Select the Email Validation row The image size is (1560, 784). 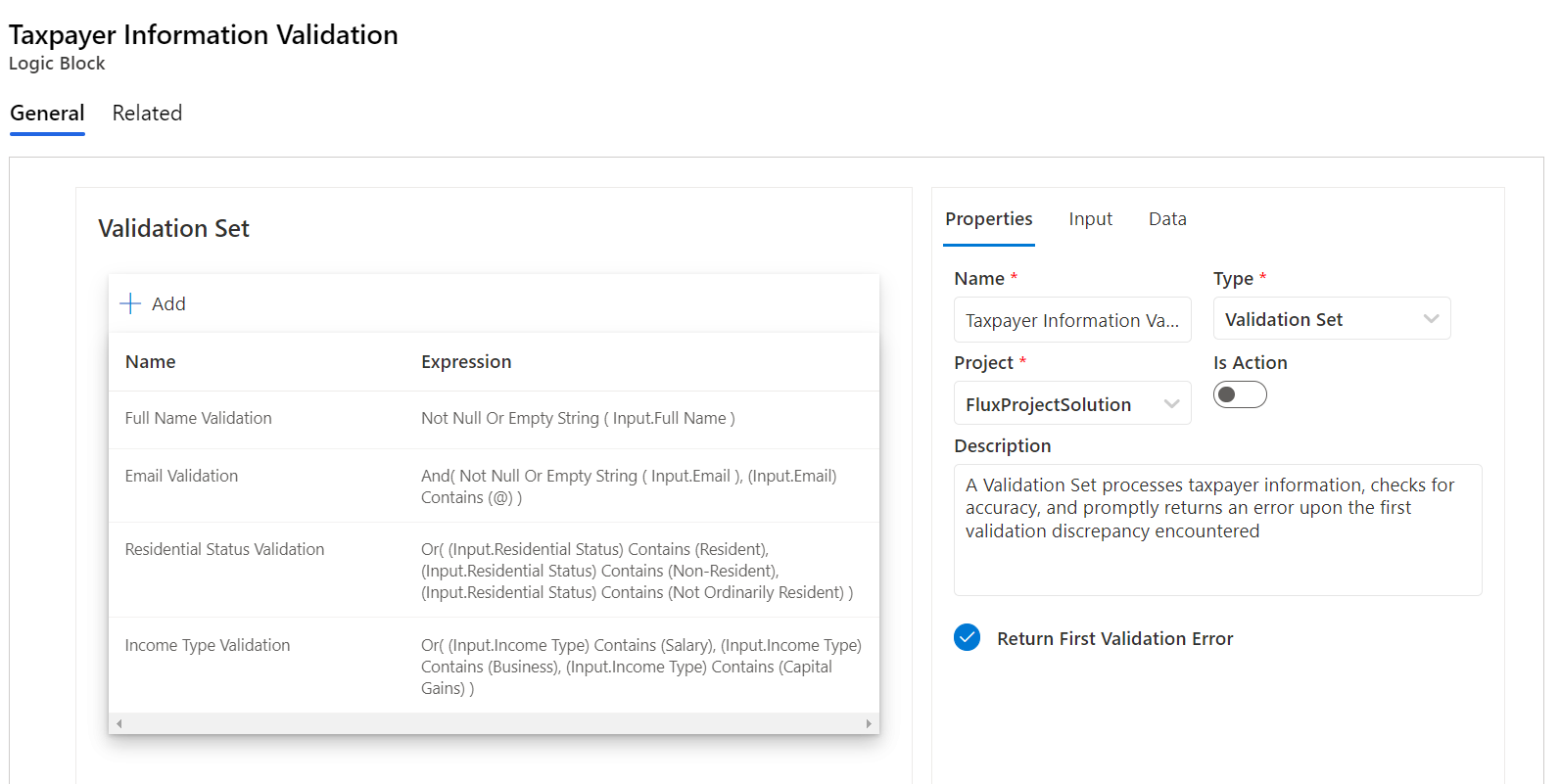(494, 485)
